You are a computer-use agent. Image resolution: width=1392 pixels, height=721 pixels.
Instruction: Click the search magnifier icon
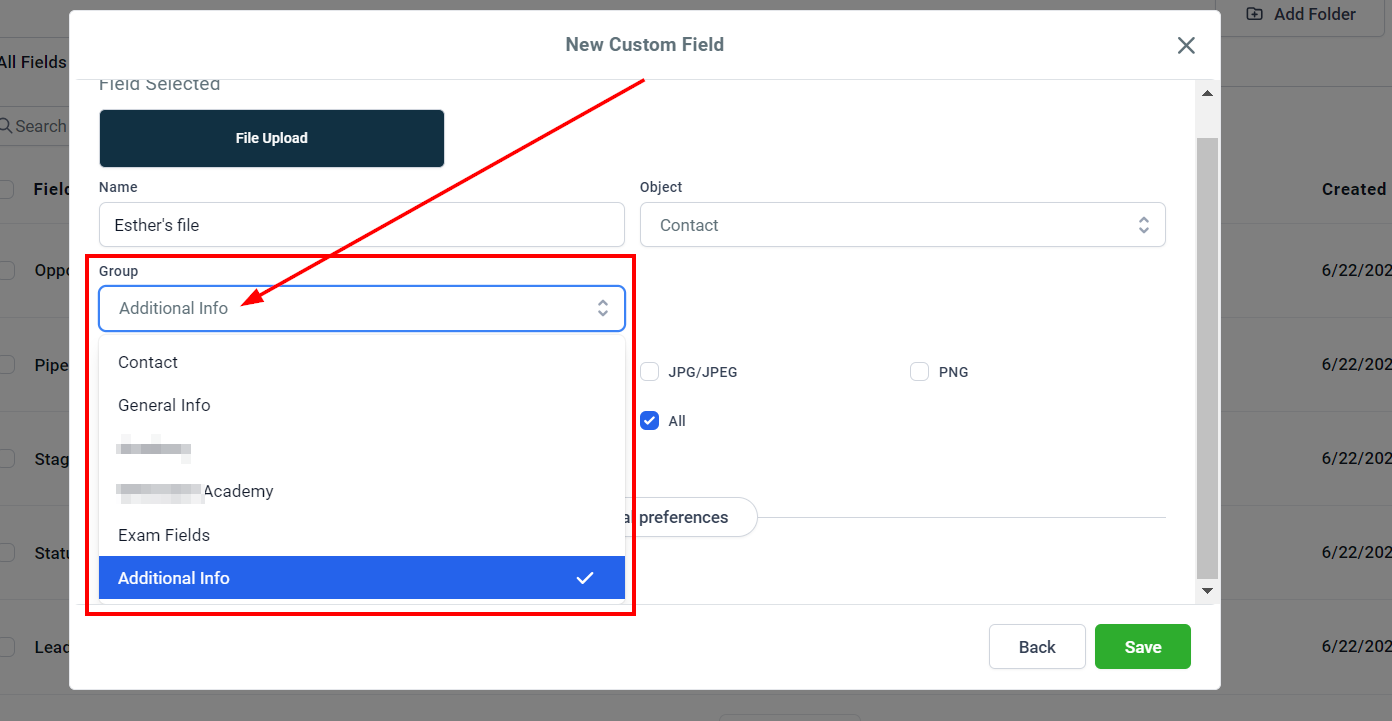(x=6, y=126)
